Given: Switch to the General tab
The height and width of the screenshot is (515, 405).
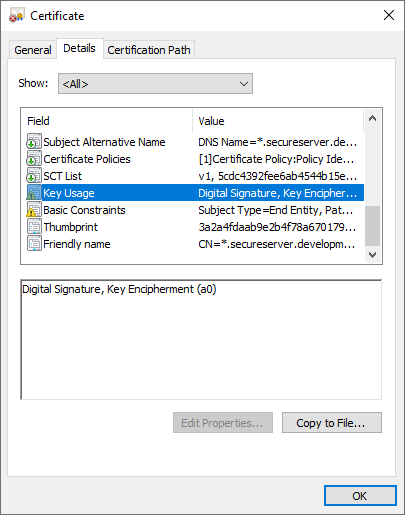Looking at the screenshot, I should click(33, 50).
